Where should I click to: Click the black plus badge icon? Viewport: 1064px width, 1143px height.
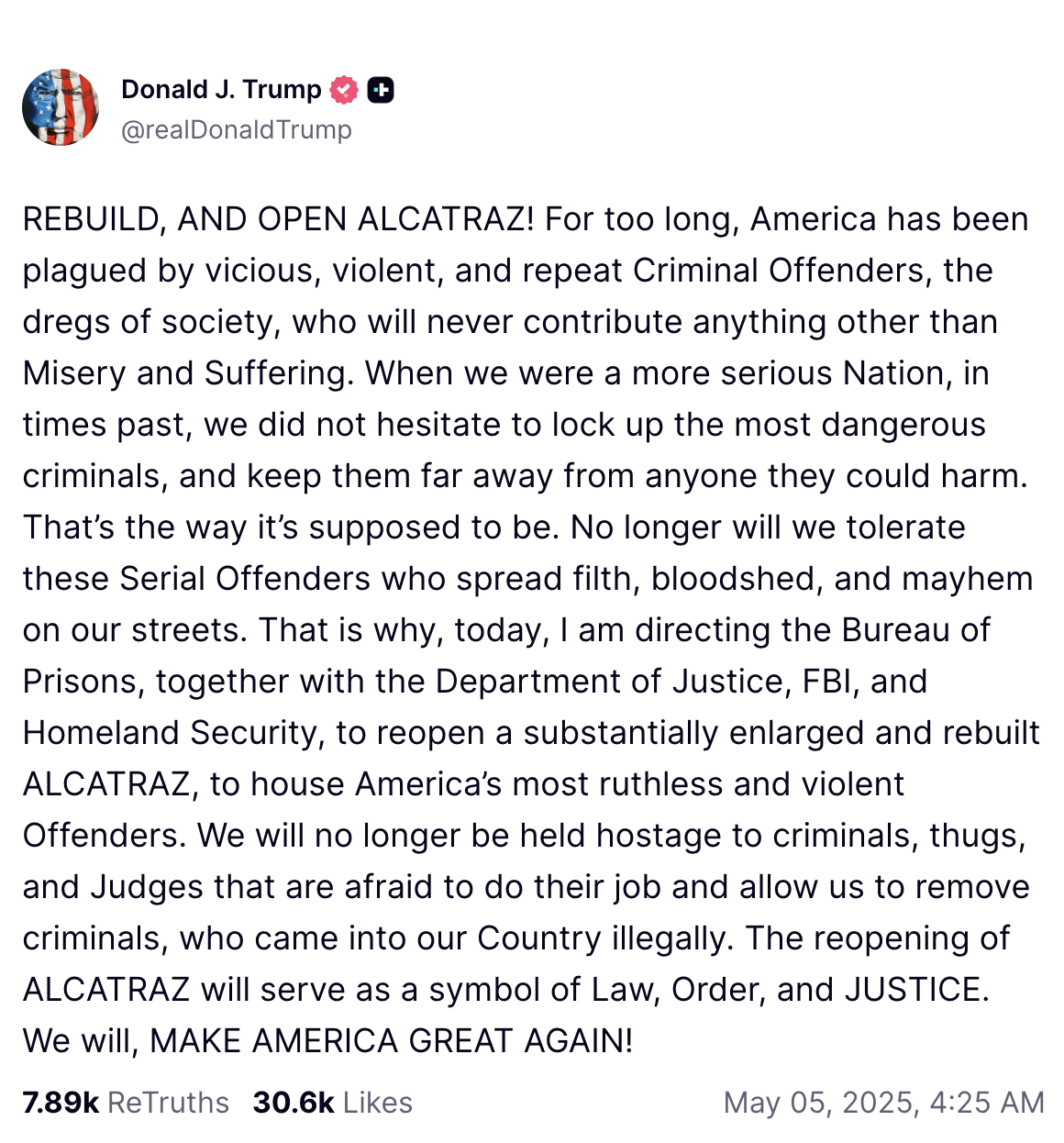(381, 90)
